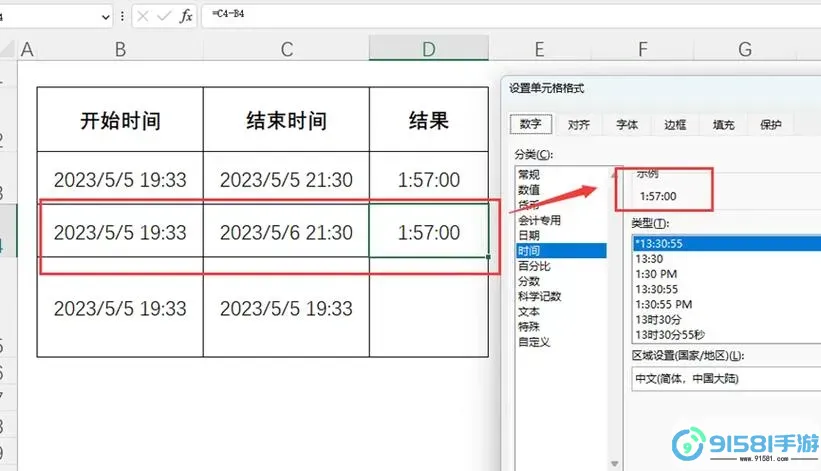Click the formula bar options dots
The height and width of the screenshot is (471, 821).
[x=122, y=16]
